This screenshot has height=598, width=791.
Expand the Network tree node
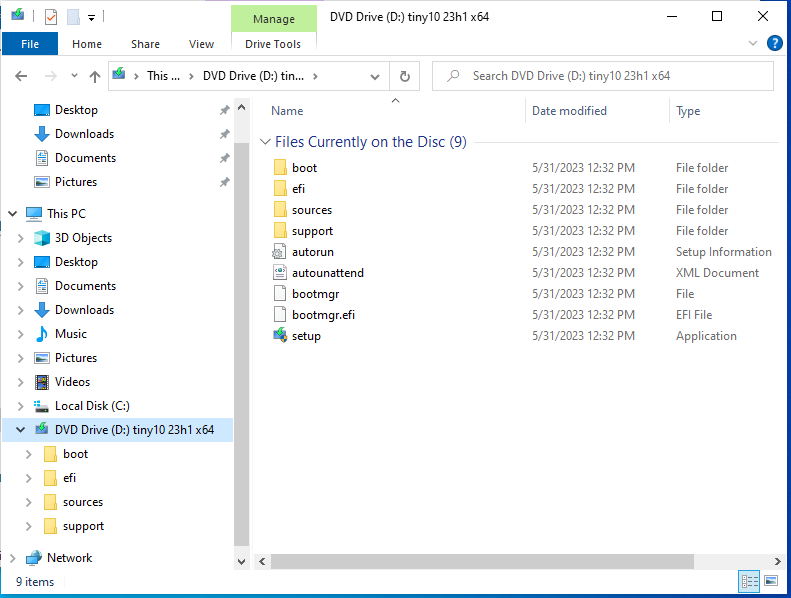(x=13, y=558)
